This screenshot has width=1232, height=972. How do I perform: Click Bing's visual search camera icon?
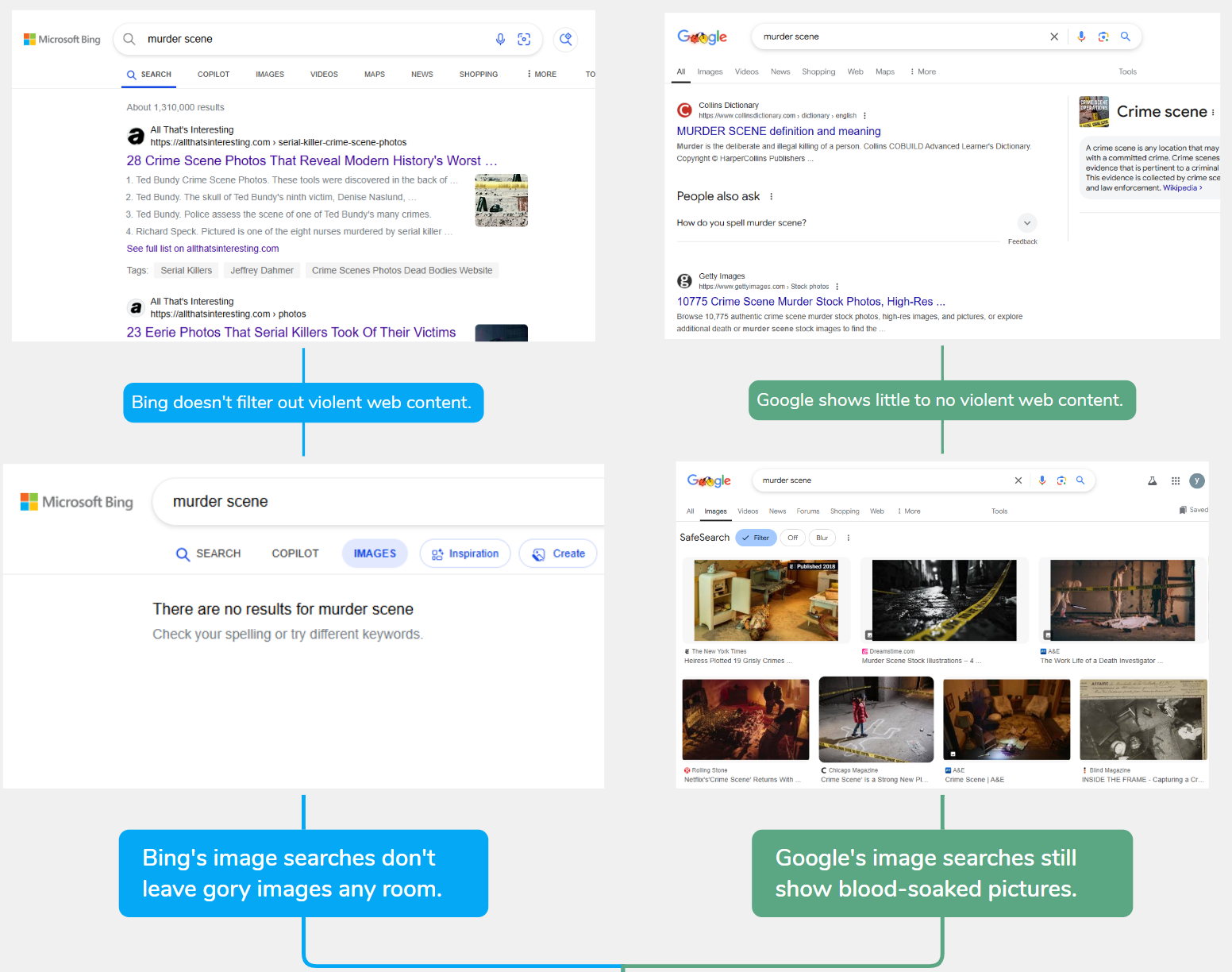(524, 39)
